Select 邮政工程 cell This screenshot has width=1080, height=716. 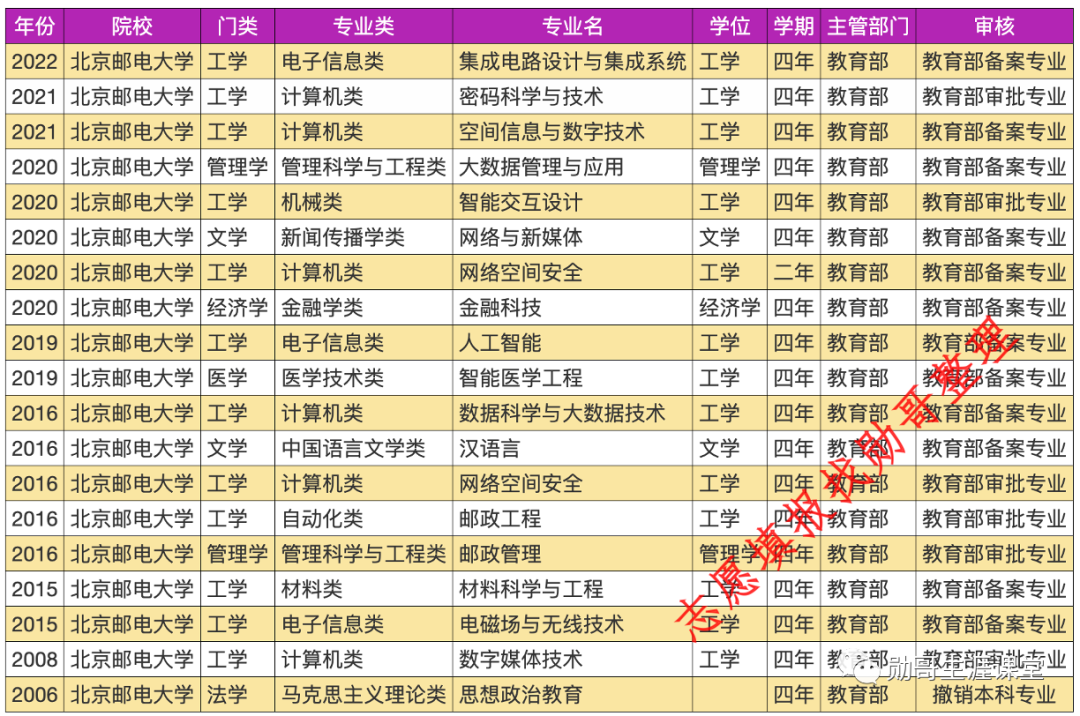coord(572,519)
